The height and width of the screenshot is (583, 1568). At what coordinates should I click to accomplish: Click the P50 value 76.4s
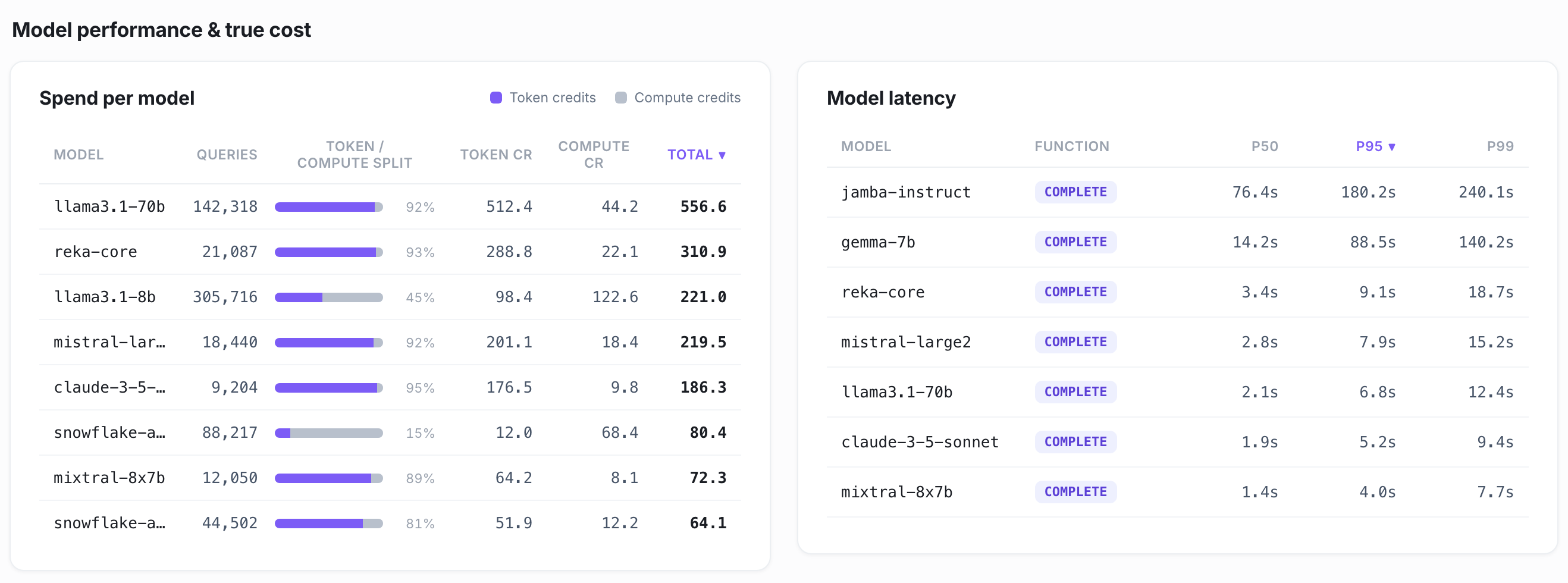pos(1255,192)
